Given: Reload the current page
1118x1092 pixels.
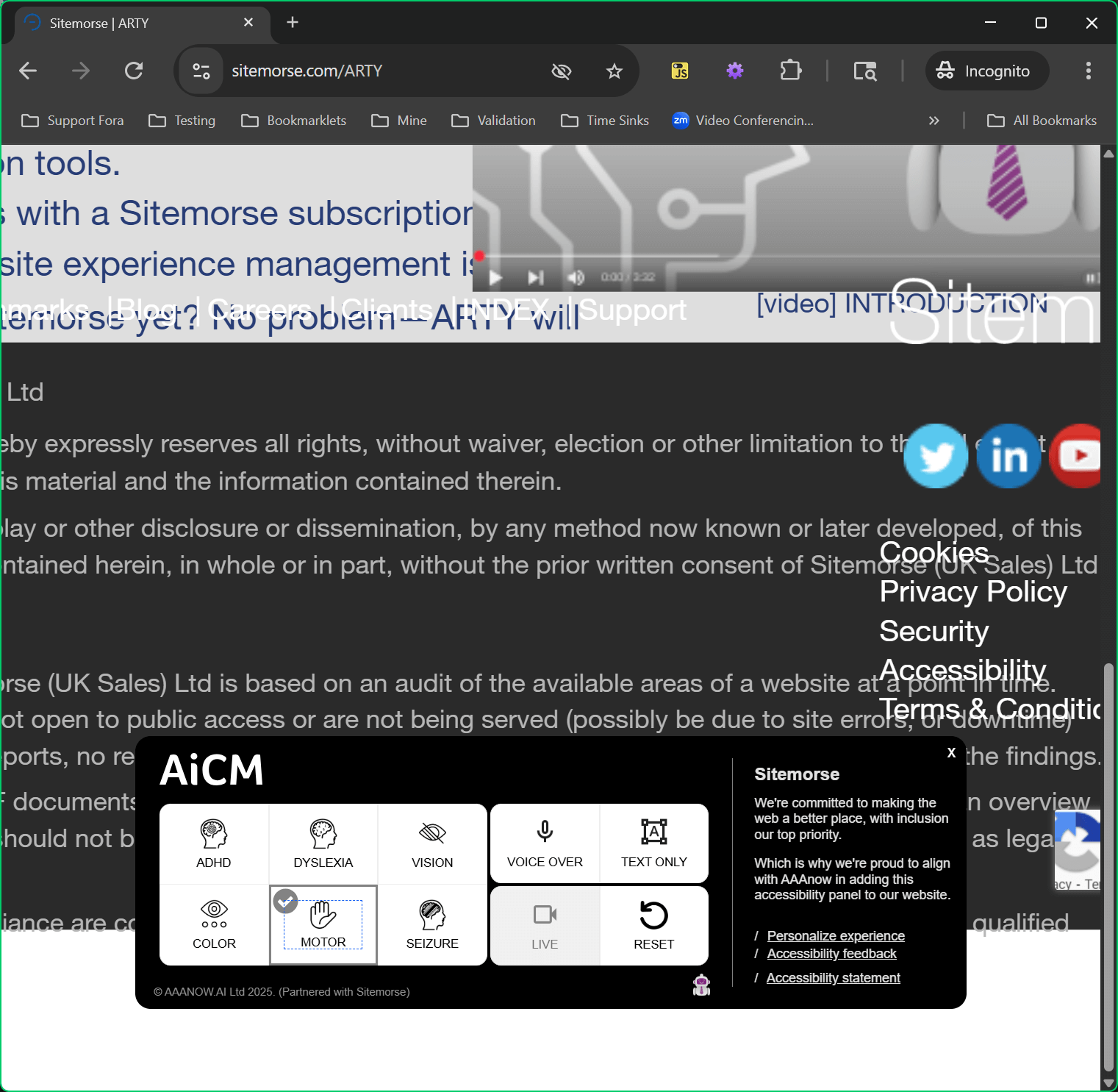Looking at the screenshot, I should click(134, 71).
